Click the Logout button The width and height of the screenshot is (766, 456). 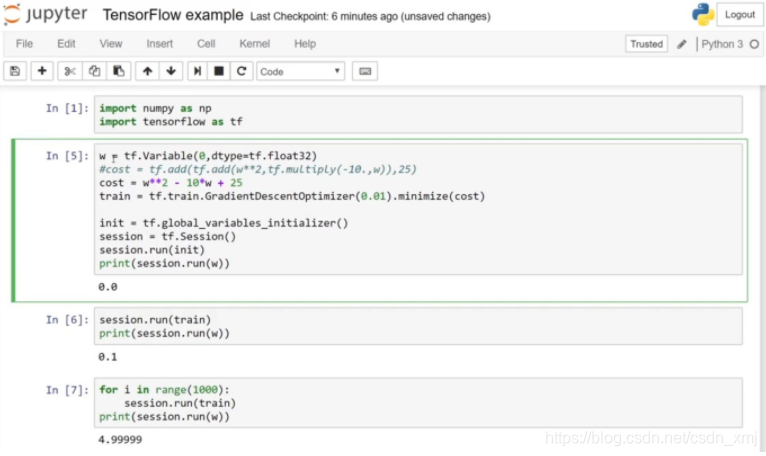point(740,15)
